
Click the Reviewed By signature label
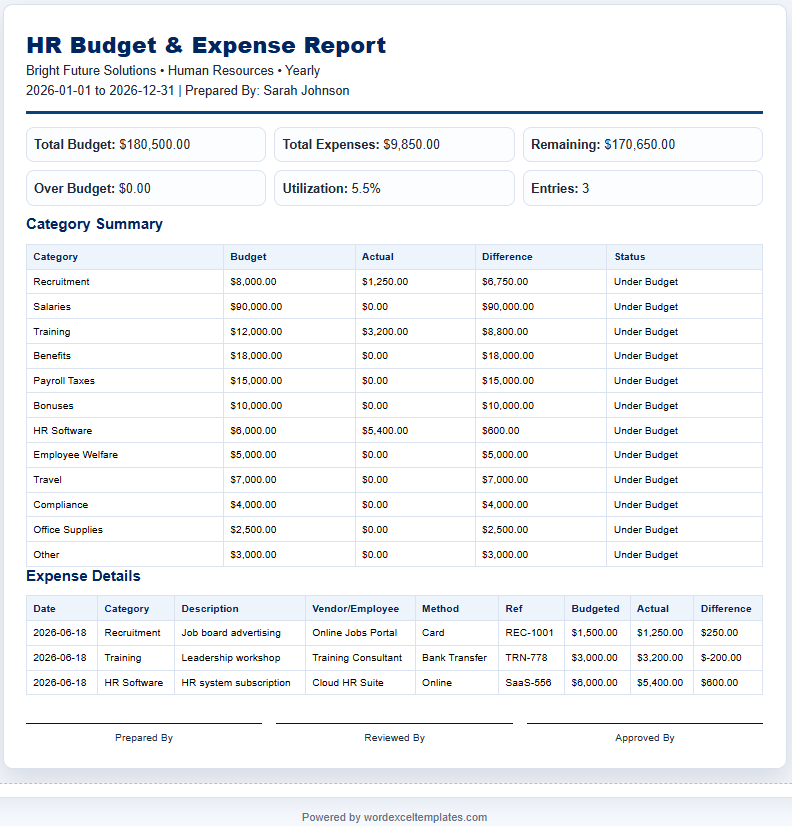394,738
